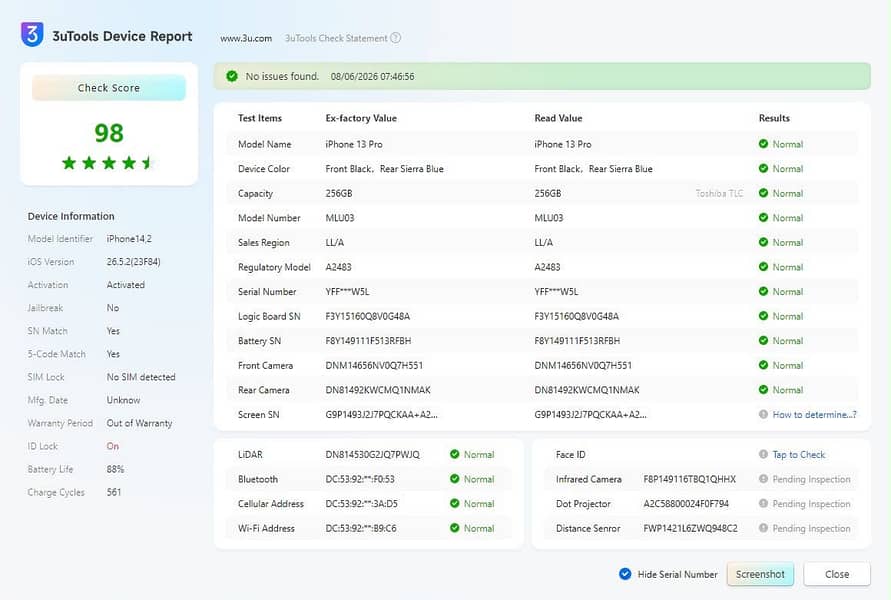
Task: Click the green check icon beside No issues found
Action: 232,76
